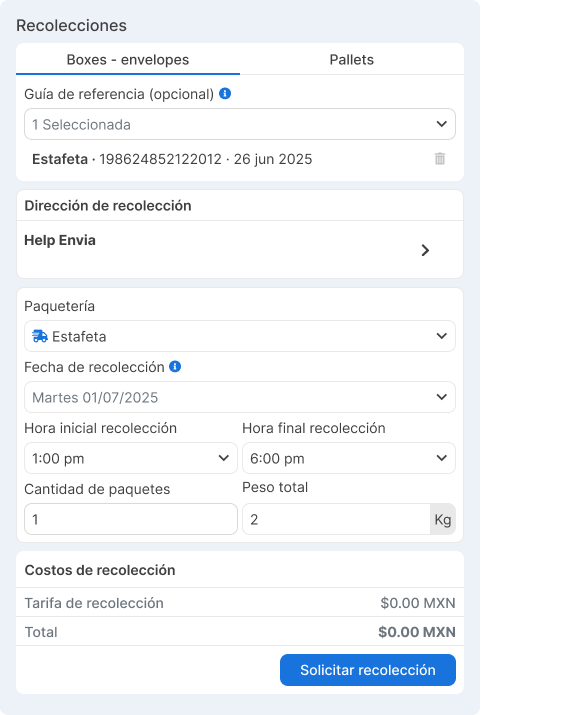This screenshot has height=715, width=565.
Task: Click the blue truck icon in Paquetería
Action: (40, 337)
